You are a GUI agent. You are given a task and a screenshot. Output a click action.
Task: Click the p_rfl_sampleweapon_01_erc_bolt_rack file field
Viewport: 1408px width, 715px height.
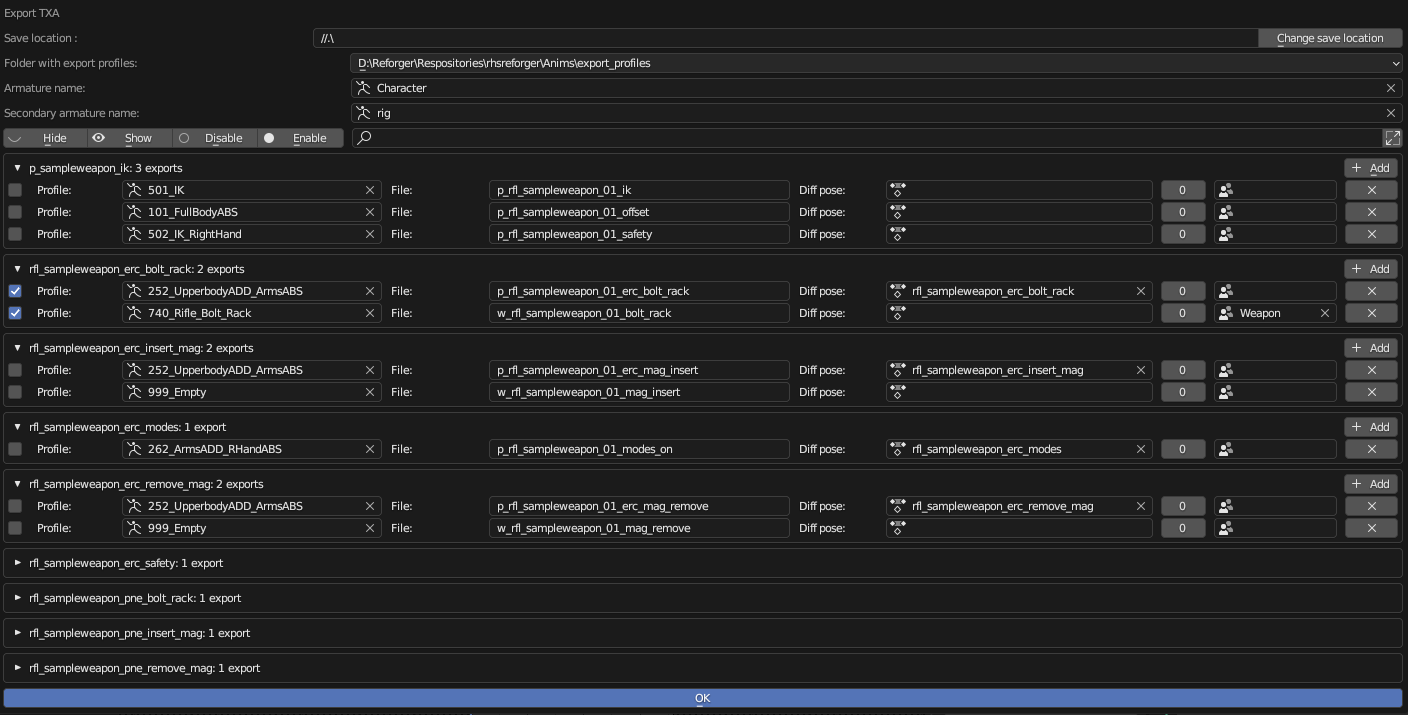click(x=639, y=291)
